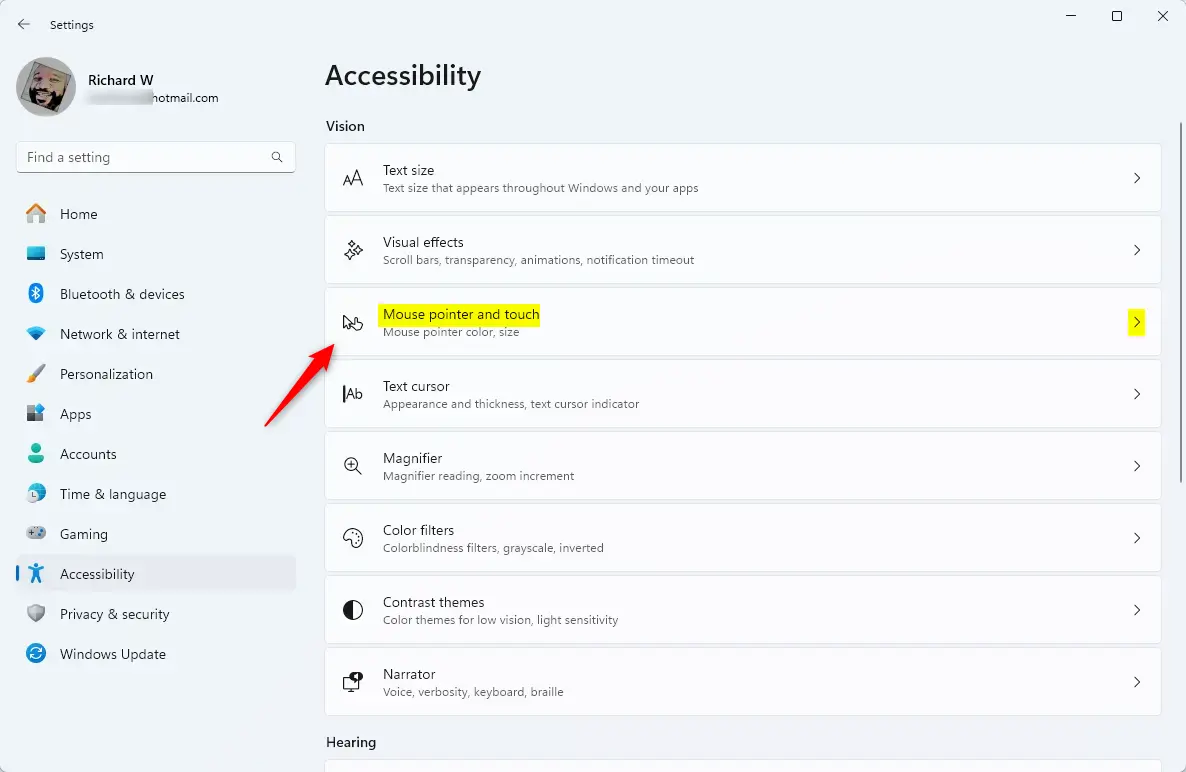The width and height of the screenshot is (1186, 772).
Task: Open Windows Update from sidebar
Action: coord(112,654)
